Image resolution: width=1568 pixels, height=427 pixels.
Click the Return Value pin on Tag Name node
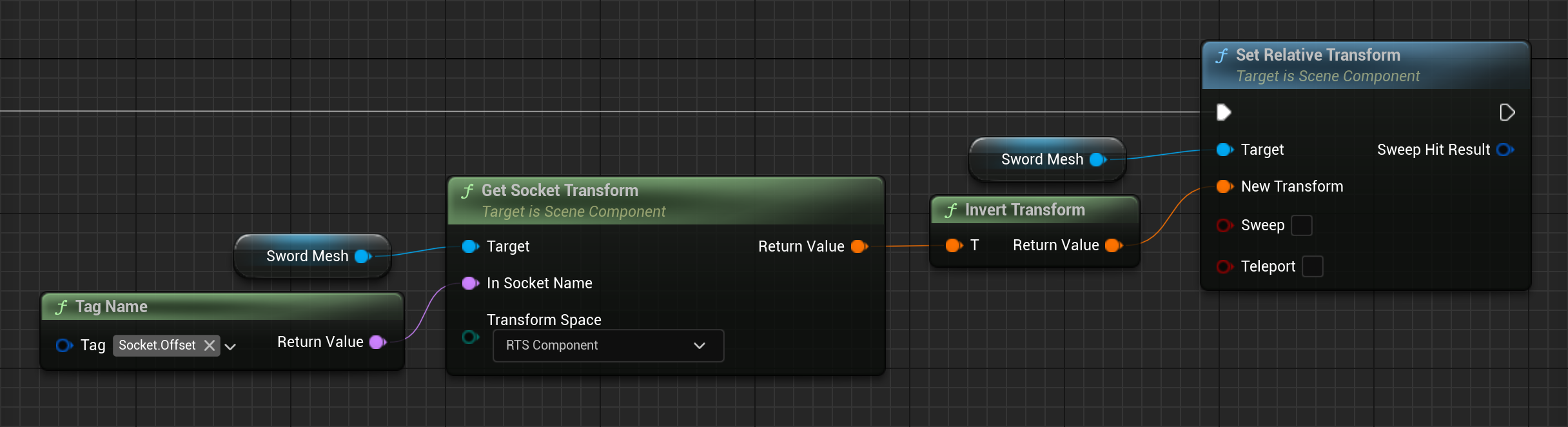[x=378, y=342]
